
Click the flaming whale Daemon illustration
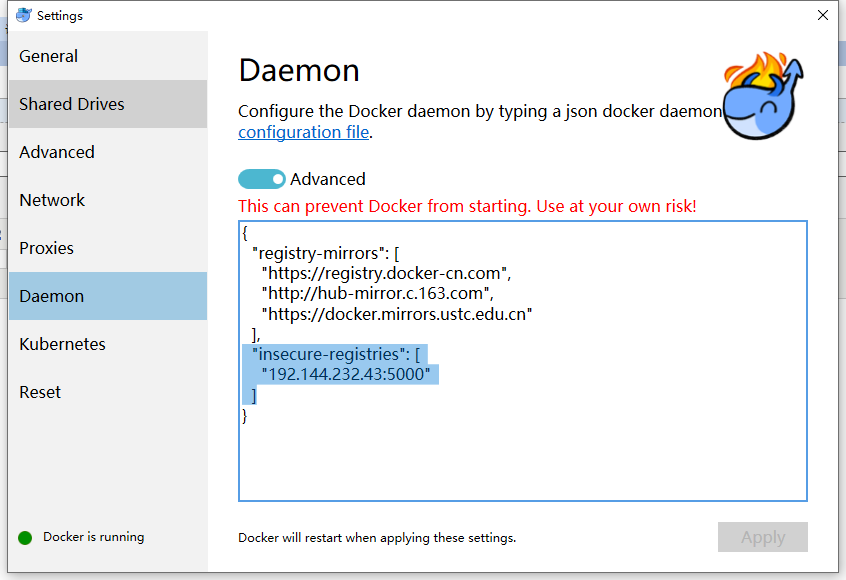coord(763,96)
